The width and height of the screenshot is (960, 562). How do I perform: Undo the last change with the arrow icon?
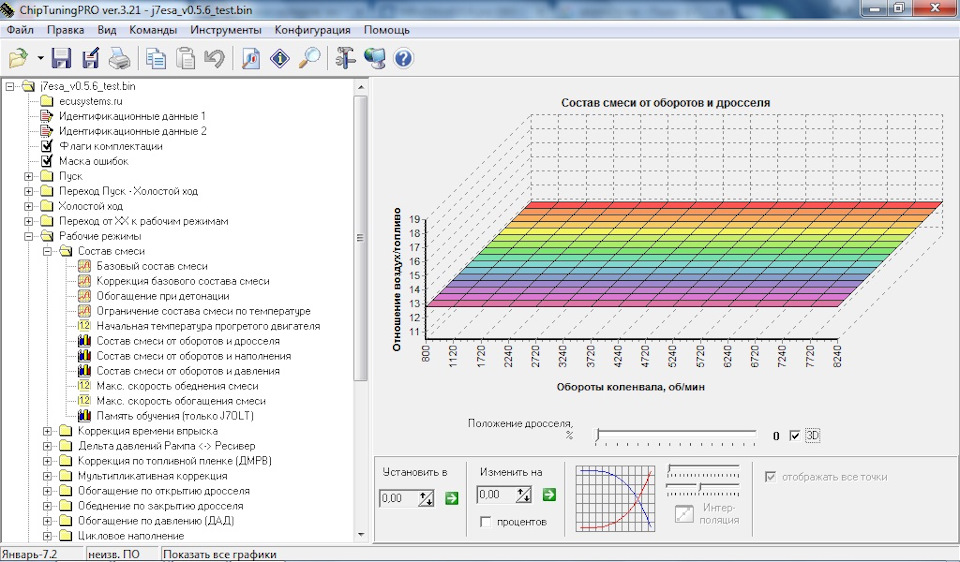click(x=214, y=59)
